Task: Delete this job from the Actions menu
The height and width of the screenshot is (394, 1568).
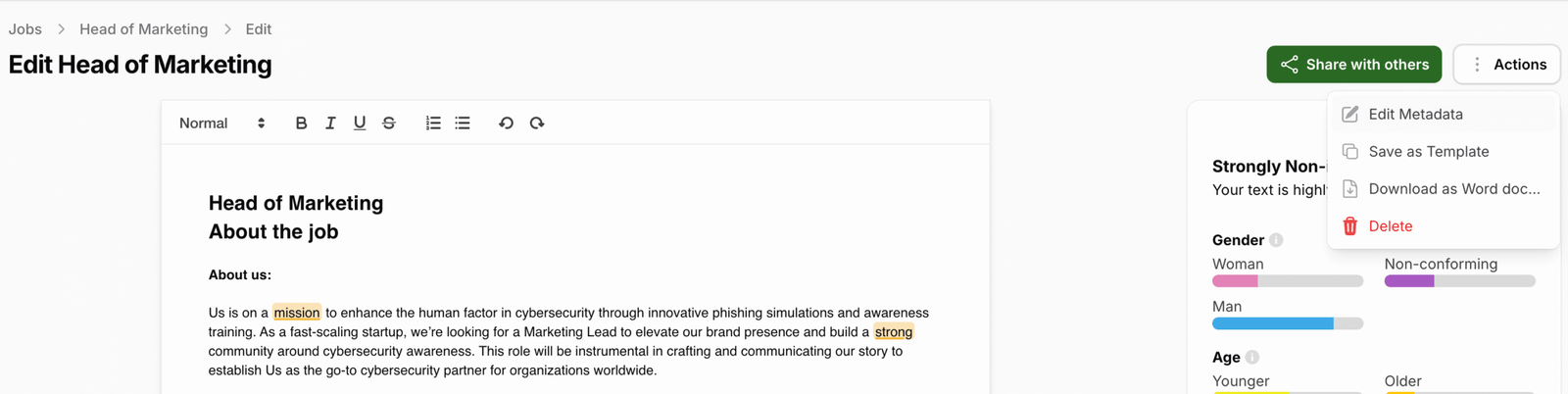Action: point(1390,226)
